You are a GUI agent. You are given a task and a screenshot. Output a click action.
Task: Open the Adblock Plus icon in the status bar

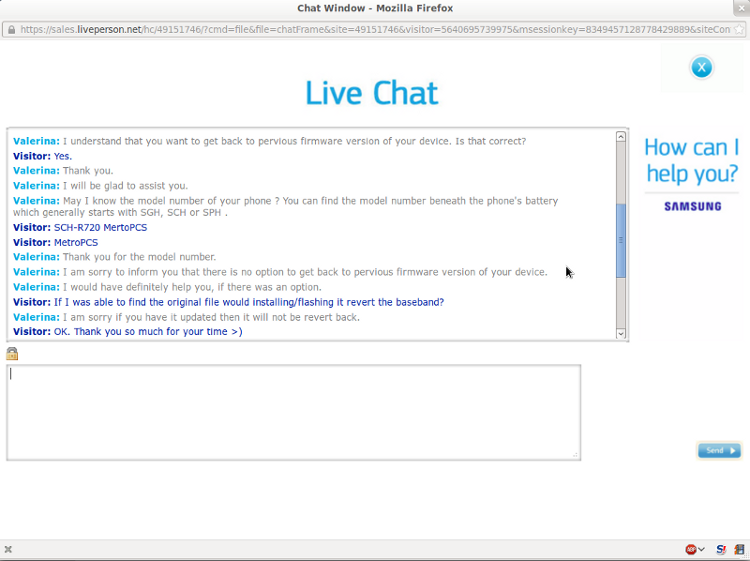[x=690, y=550]
